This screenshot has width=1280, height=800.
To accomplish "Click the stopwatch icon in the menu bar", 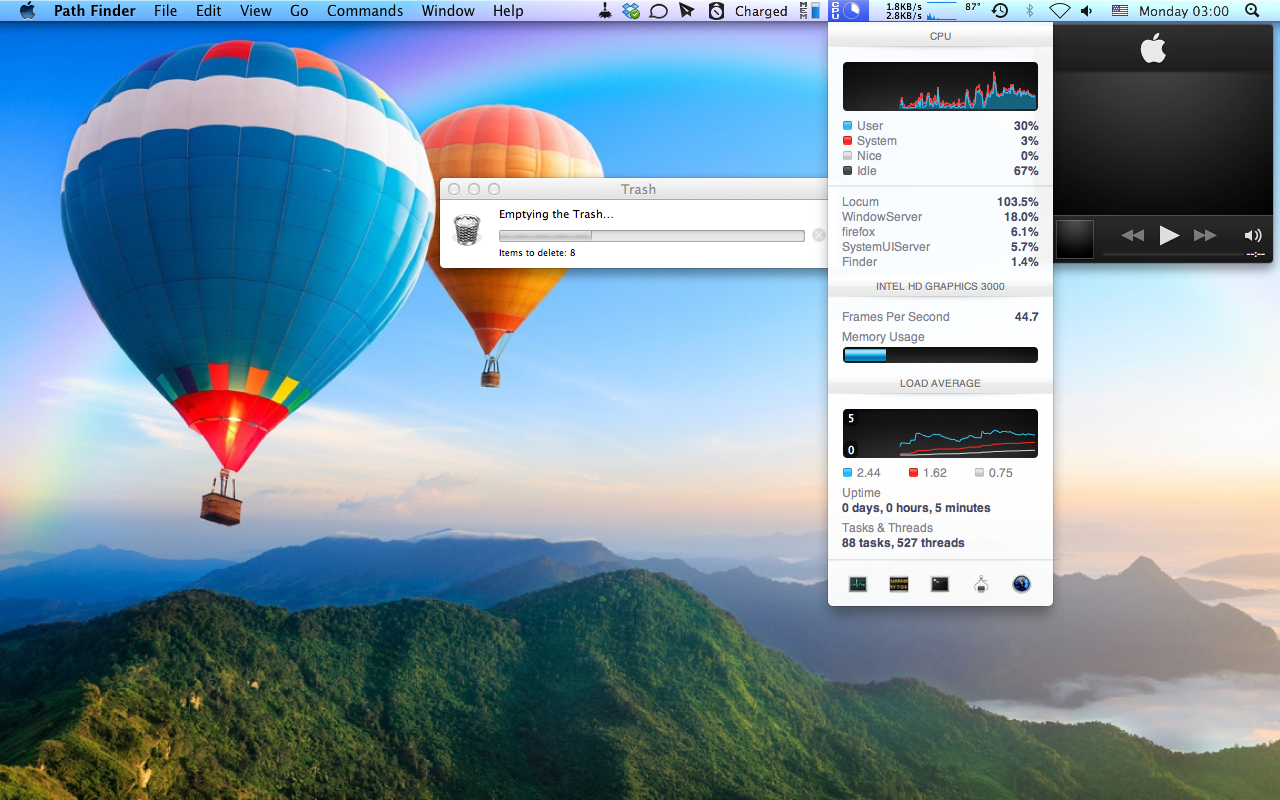I will click(x=716, y=11).
